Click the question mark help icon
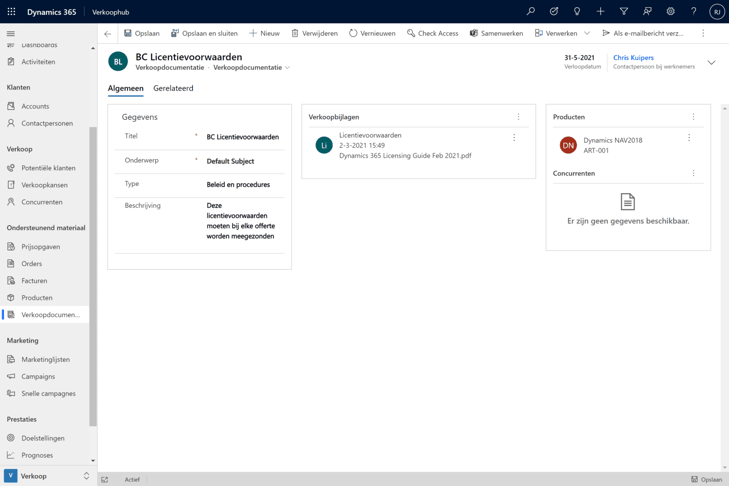 pyautogui.click(x=694, y=11)
